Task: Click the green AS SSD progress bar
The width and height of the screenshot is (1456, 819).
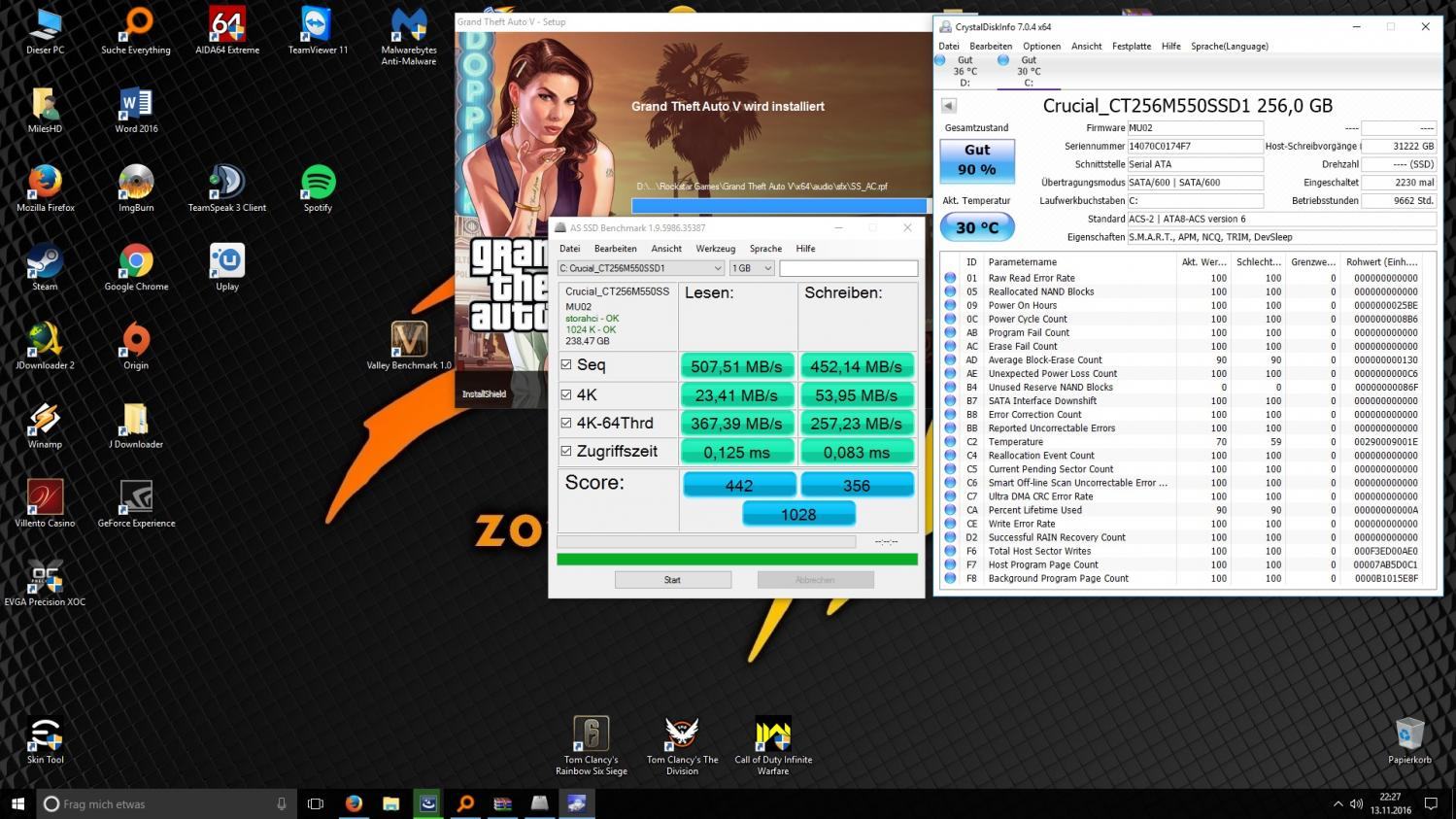Action: pyautogui.click(x=737, y=560)
